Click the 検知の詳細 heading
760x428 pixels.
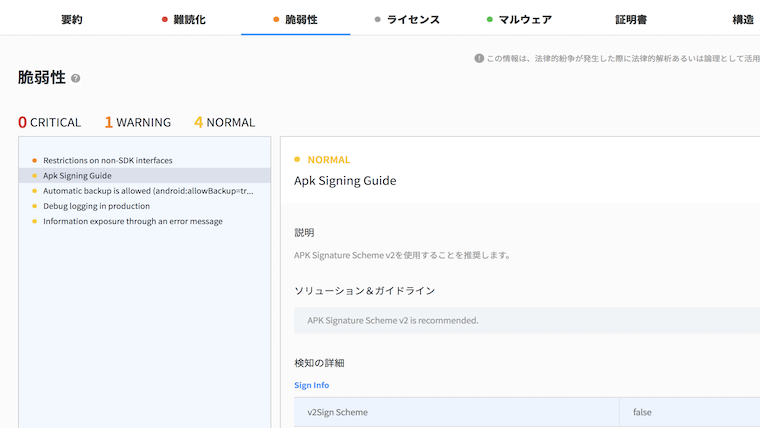click(319, 363)
